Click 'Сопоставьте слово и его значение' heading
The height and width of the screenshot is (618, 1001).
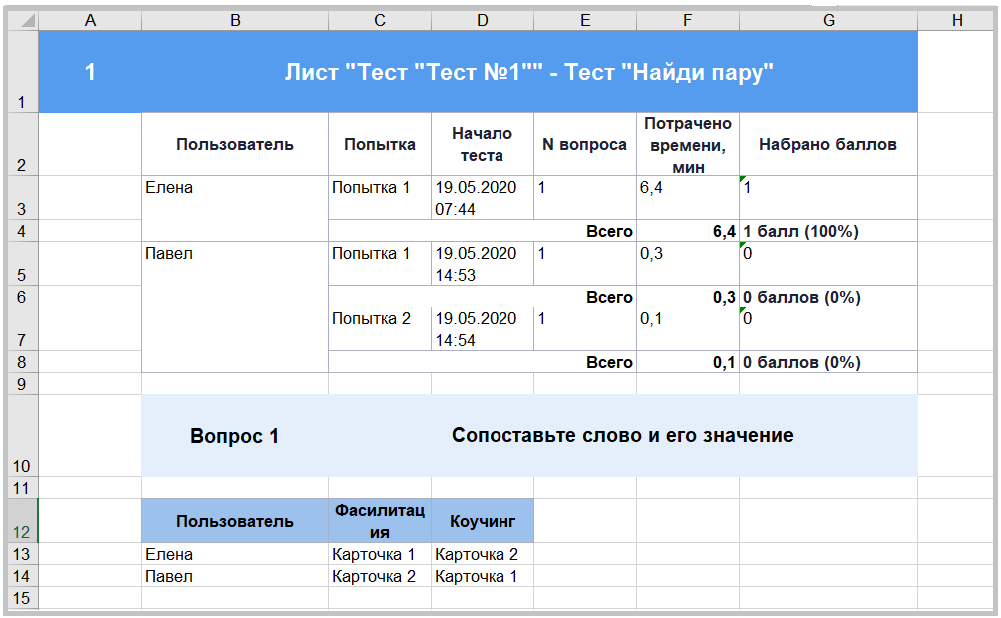pyautogui.click(x=622, y=435)
